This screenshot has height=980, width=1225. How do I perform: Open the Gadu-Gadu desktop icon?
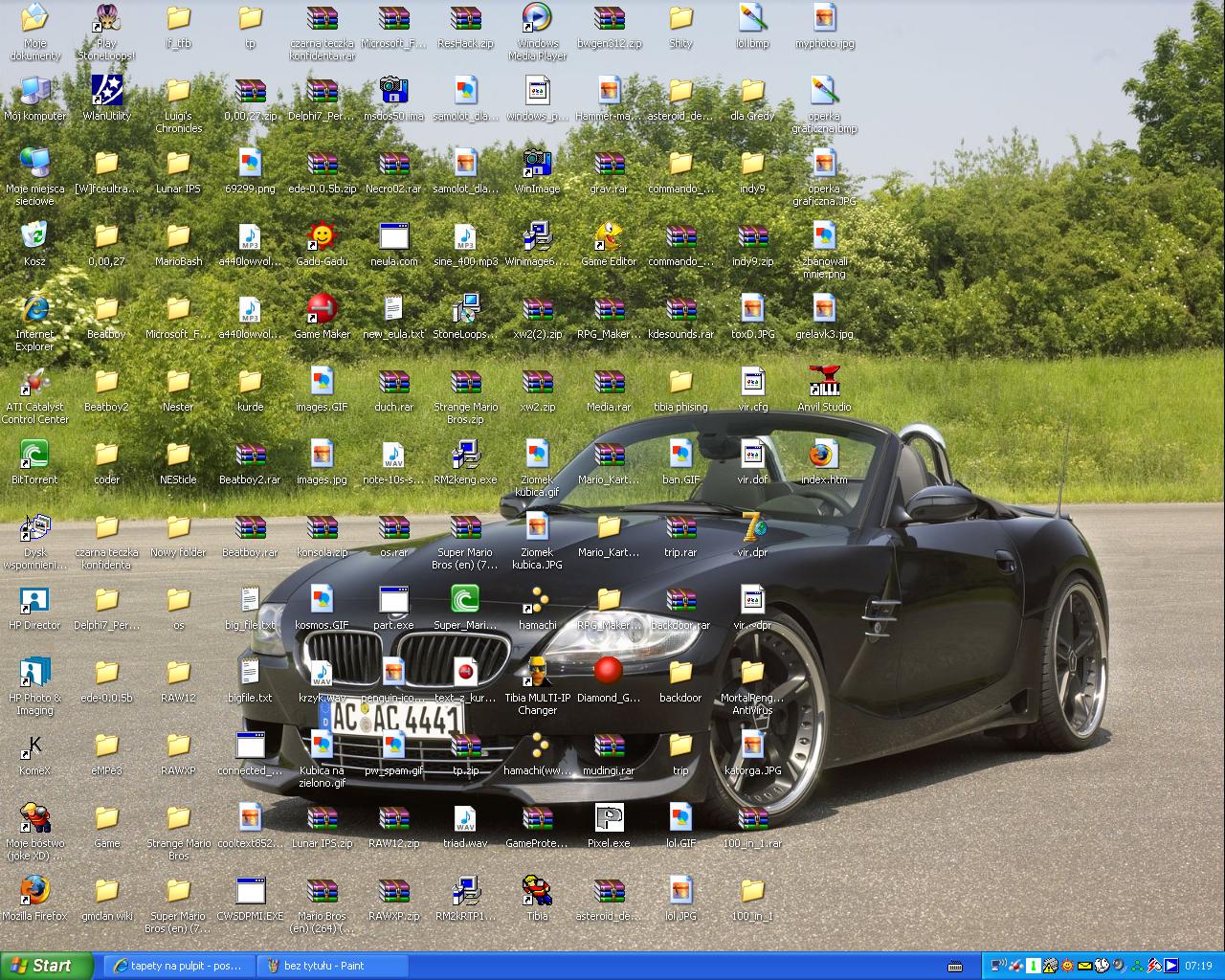click(x=322, y=237)
